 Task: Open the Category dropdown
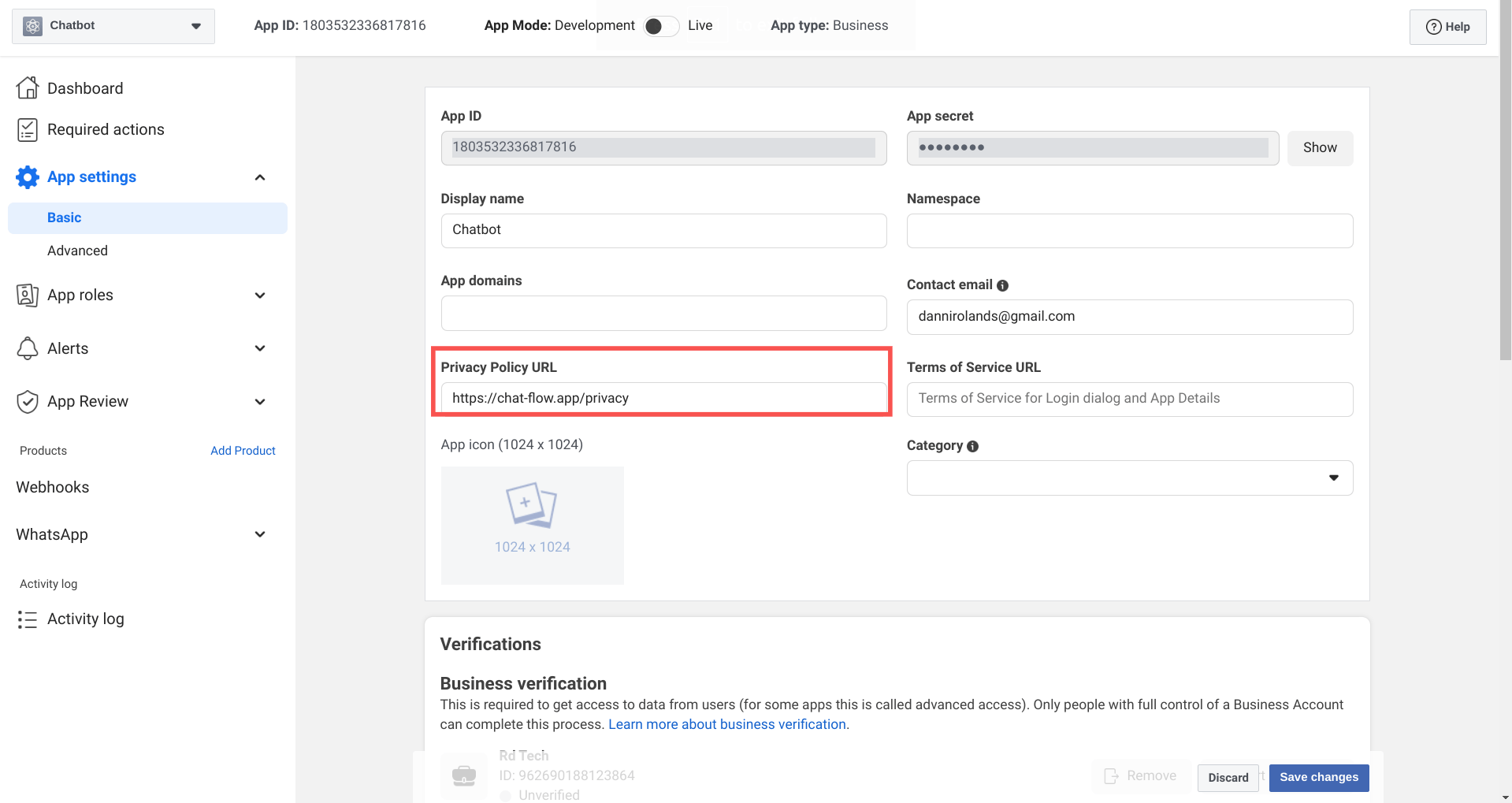[1130, 478]
